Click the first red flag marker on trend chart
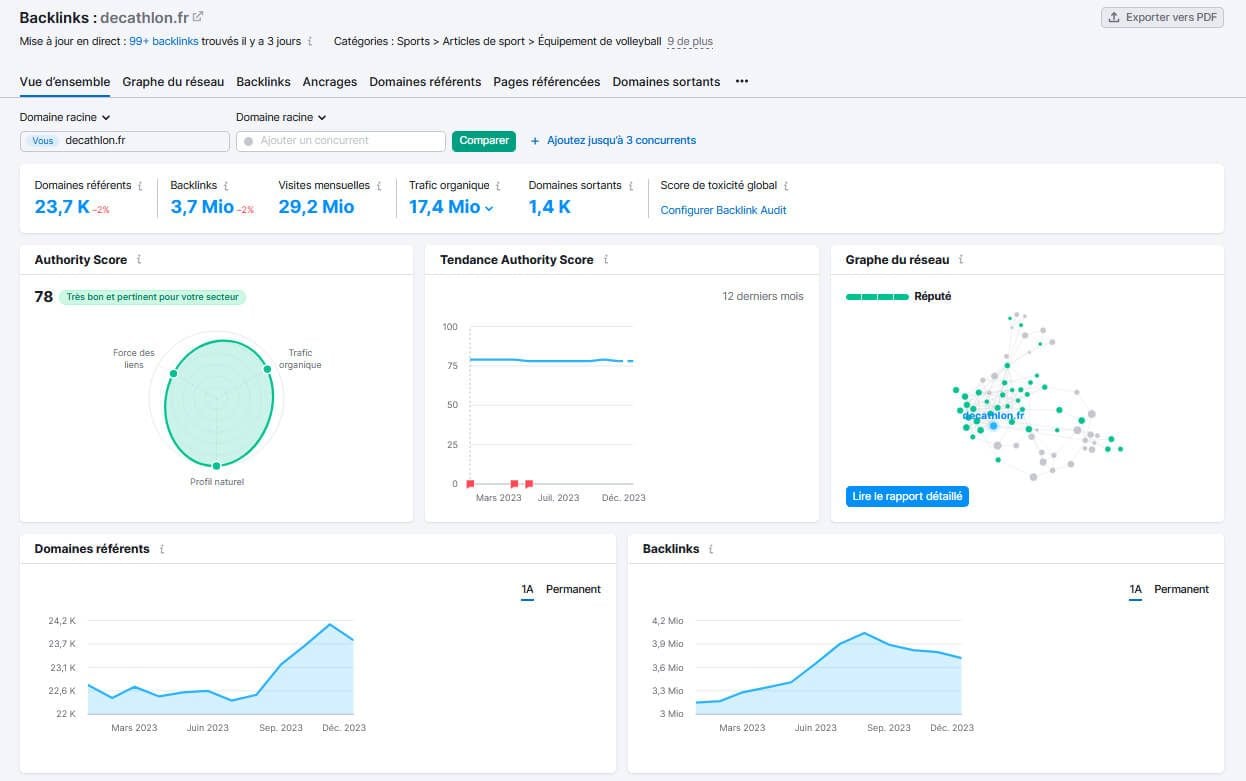 470,483
